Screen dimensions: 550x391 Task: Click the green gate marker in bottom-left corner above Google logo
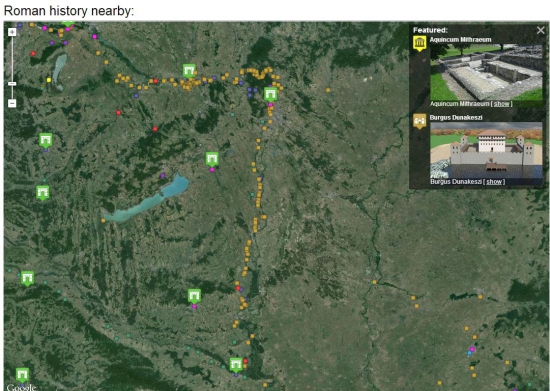pyautogui.click(x=22, y=375)
